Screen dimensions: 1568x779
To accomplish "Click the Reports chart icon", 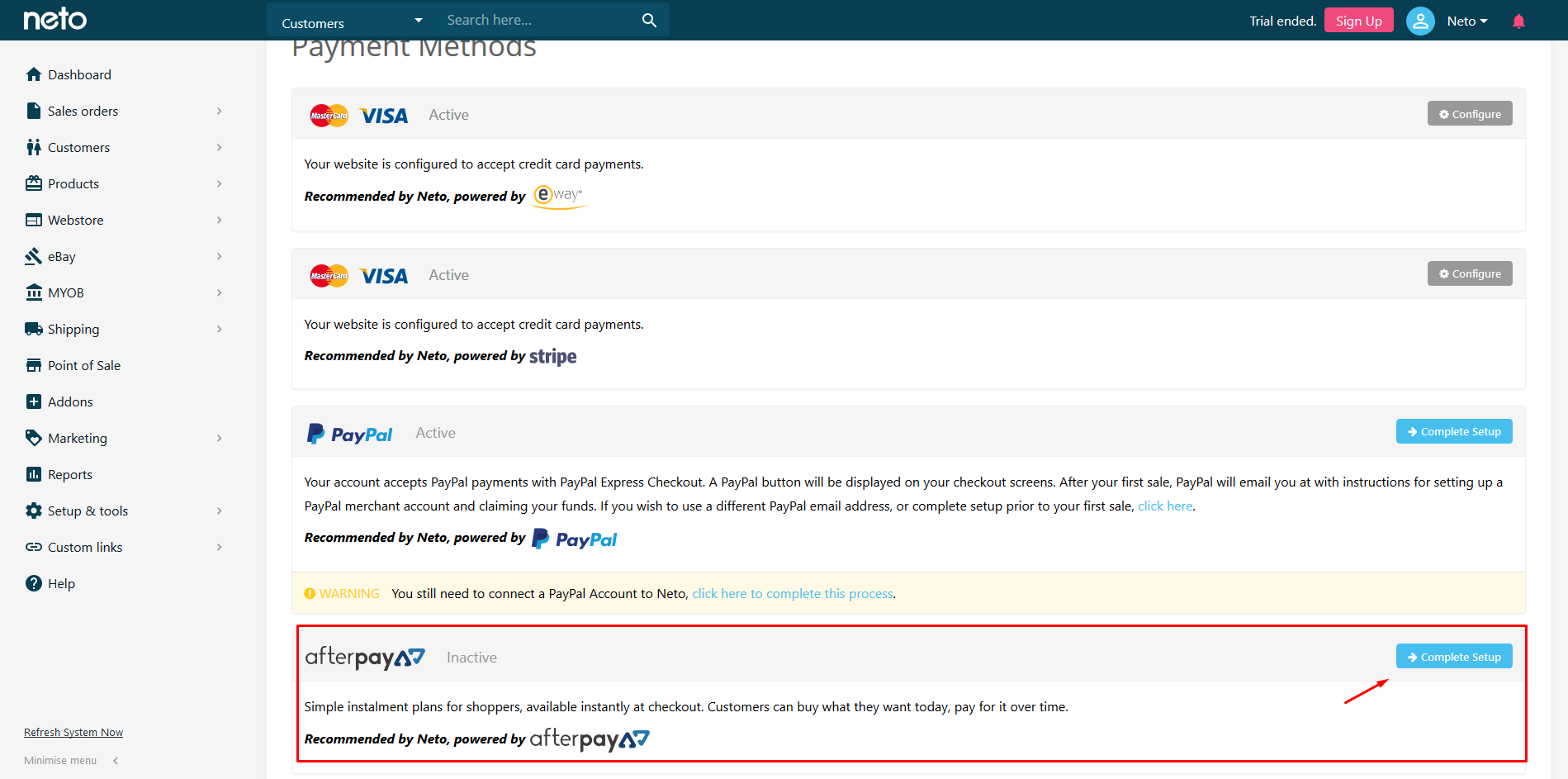I will click(x=34, y=474).
